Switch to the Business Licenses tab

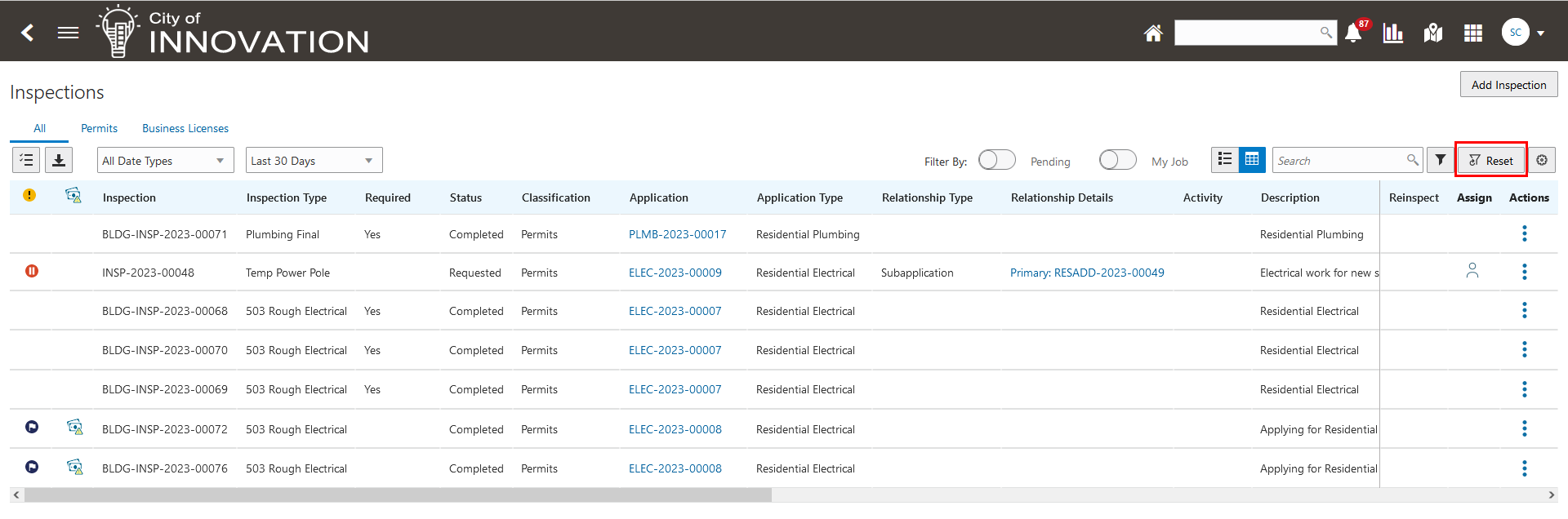[x=185, y=128]
